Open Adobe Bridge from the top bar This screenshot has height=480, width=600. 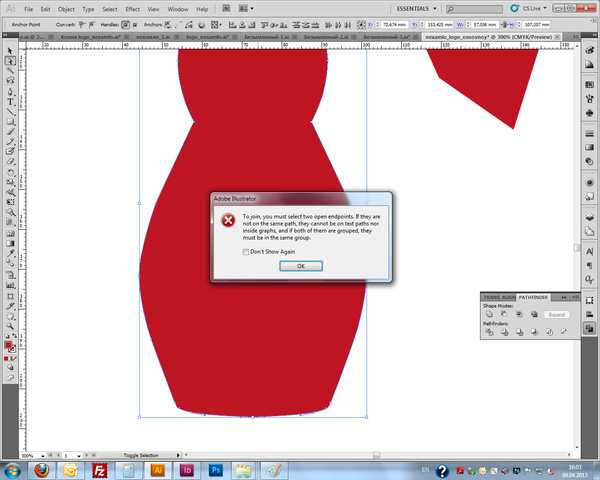(x=226, y=8)
